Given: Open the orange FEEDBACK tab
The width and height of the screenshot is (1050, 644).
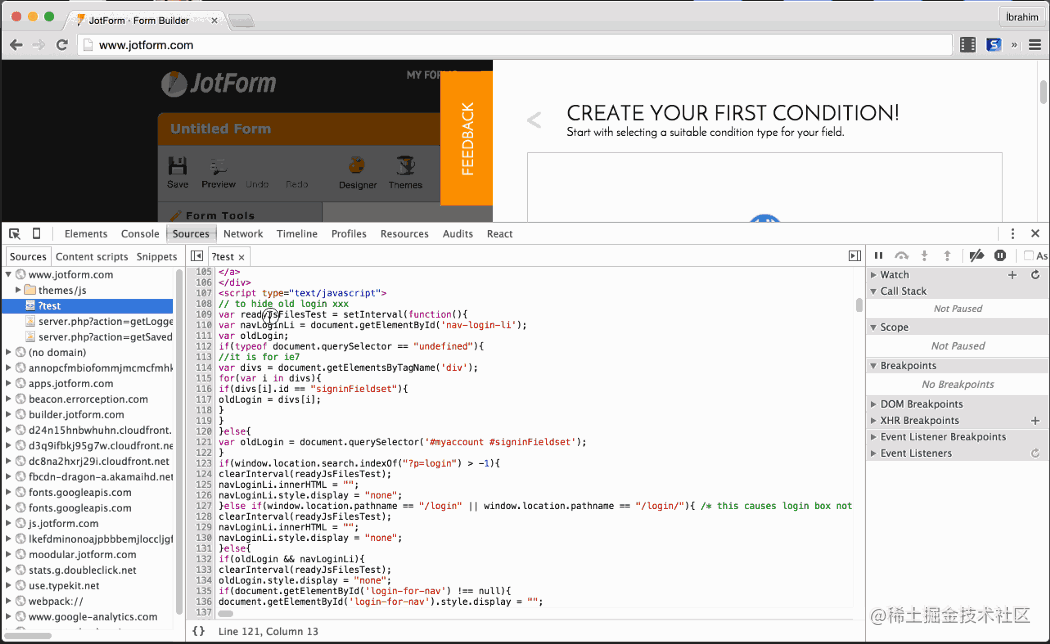Looking at the screenshot, I should [467, 138].
